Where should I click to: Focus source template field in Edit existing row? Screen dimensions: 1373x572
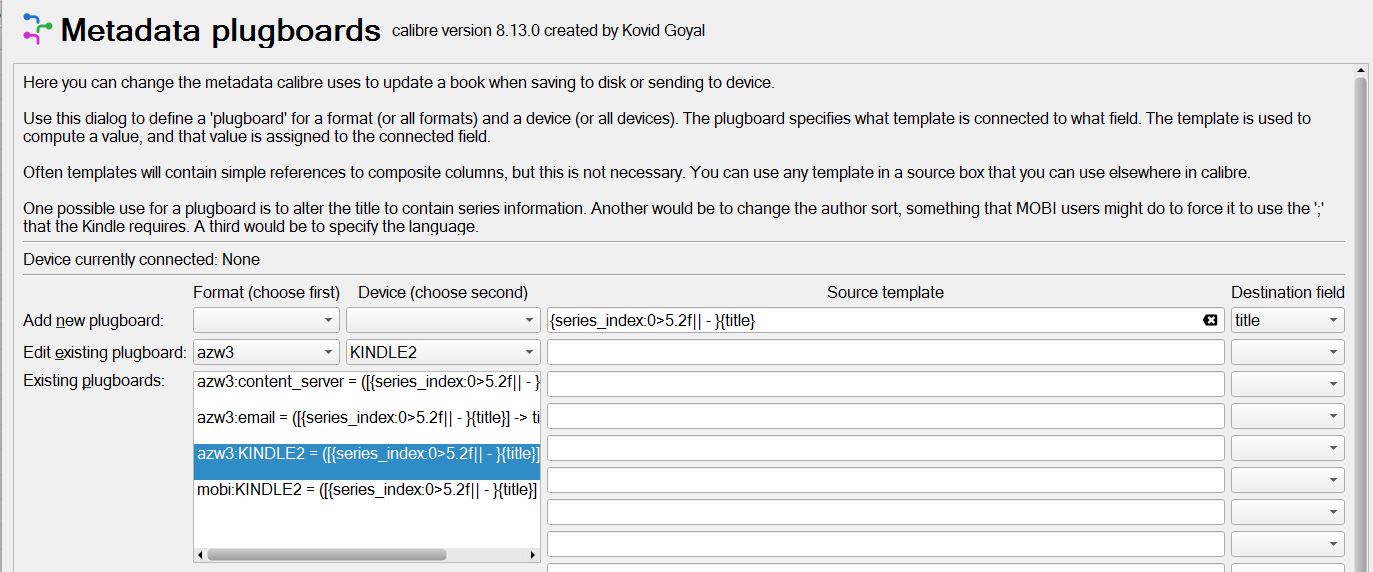pyautogui.click(x=885, y=352)
